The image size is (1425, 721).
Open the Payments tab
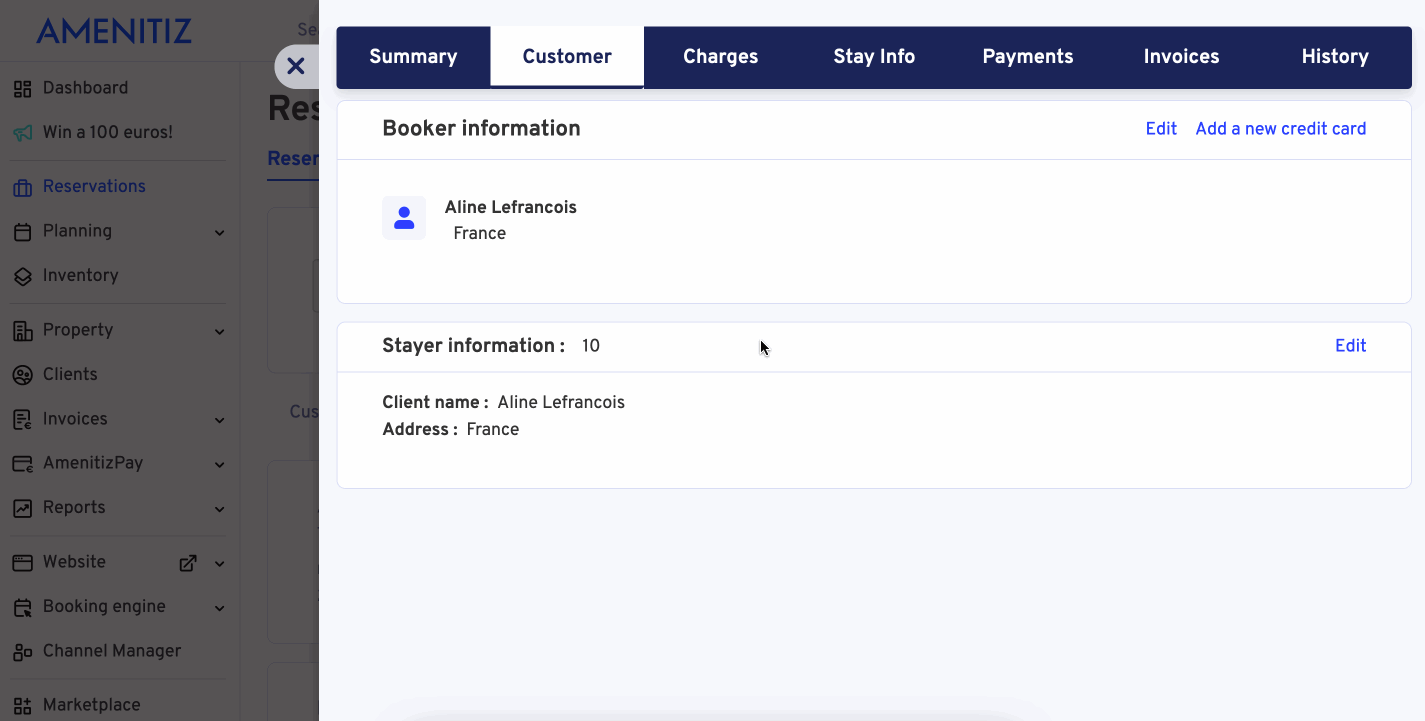click(x=1028, y=57)
